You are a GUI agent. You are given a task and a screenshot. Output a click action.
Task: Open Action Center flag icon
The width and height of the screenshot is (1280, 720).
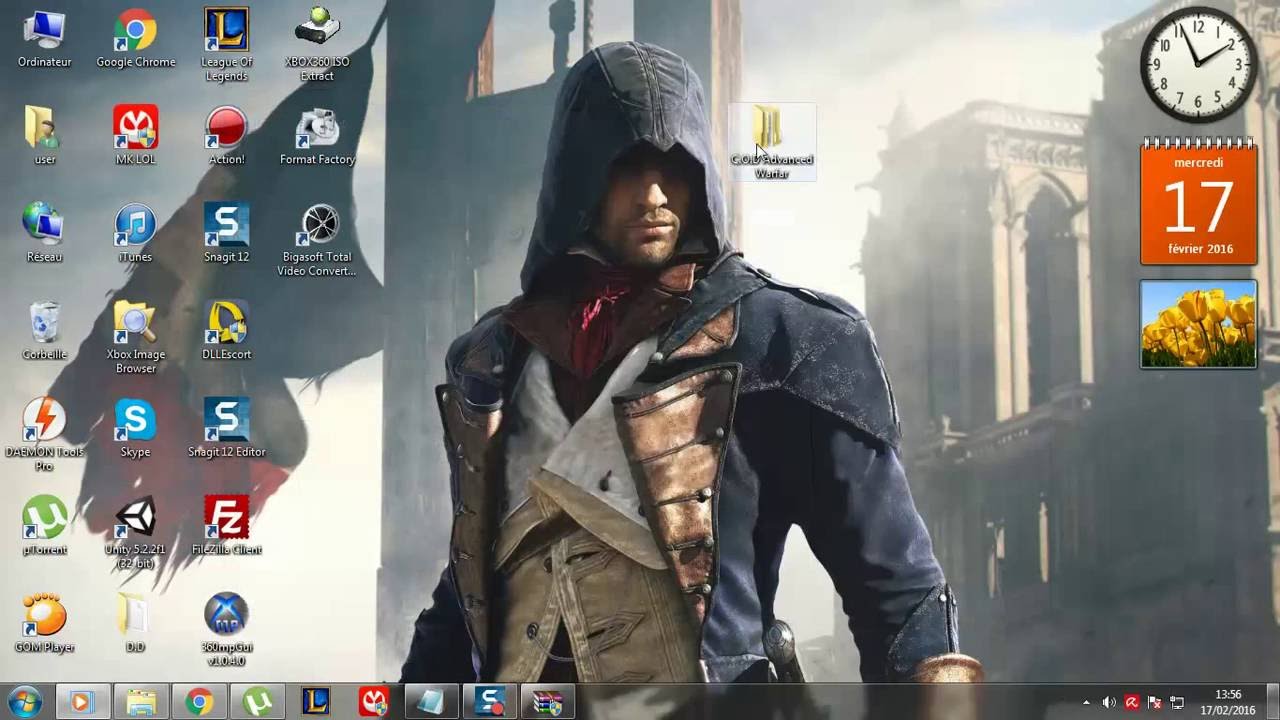(x=1154, y=703)
